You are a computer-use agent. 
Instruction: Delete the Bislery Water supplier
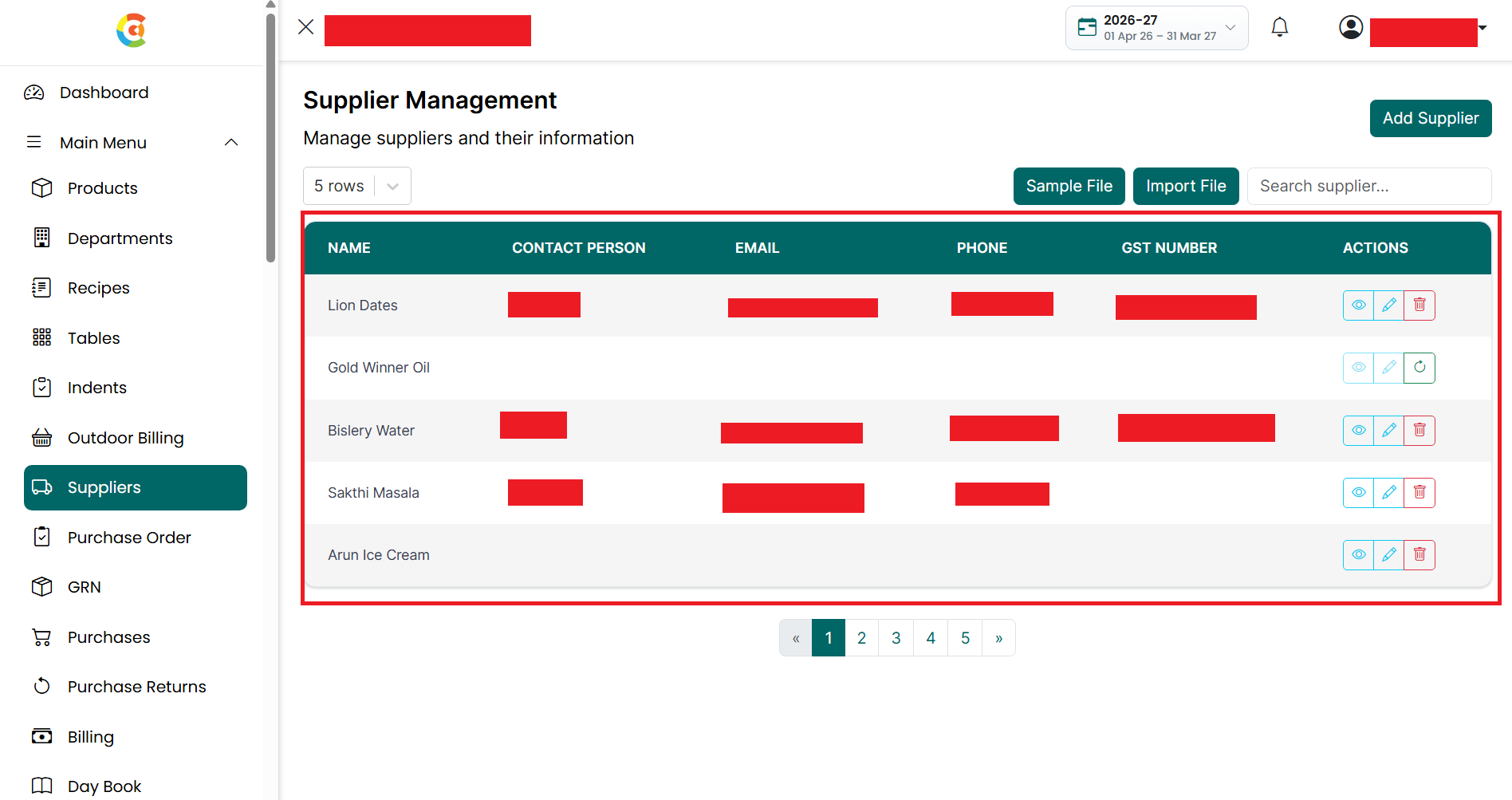pos(1419,431)
